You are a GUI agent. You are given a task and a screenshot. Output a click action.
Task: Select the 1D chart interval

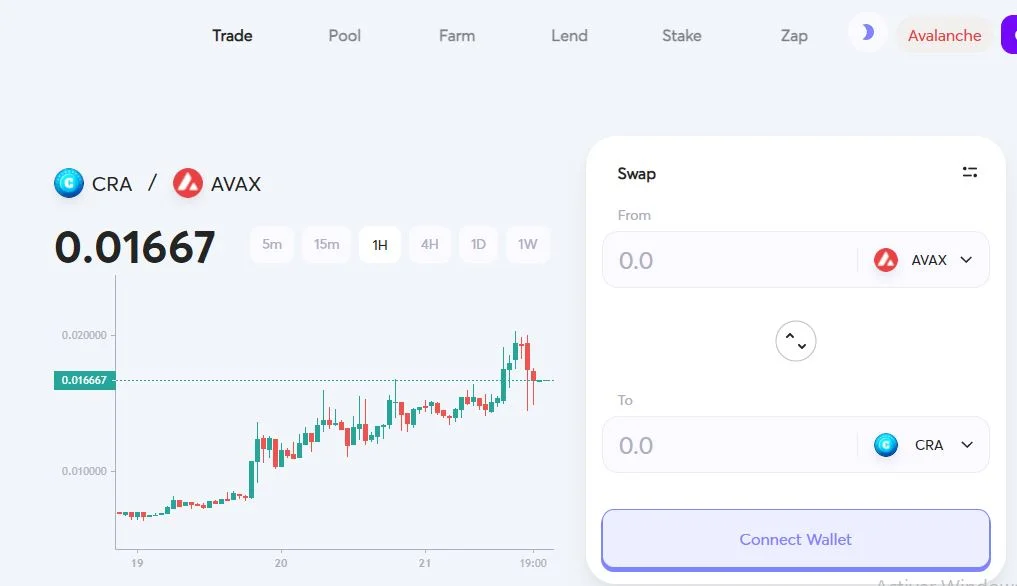[x=478, y=244]
